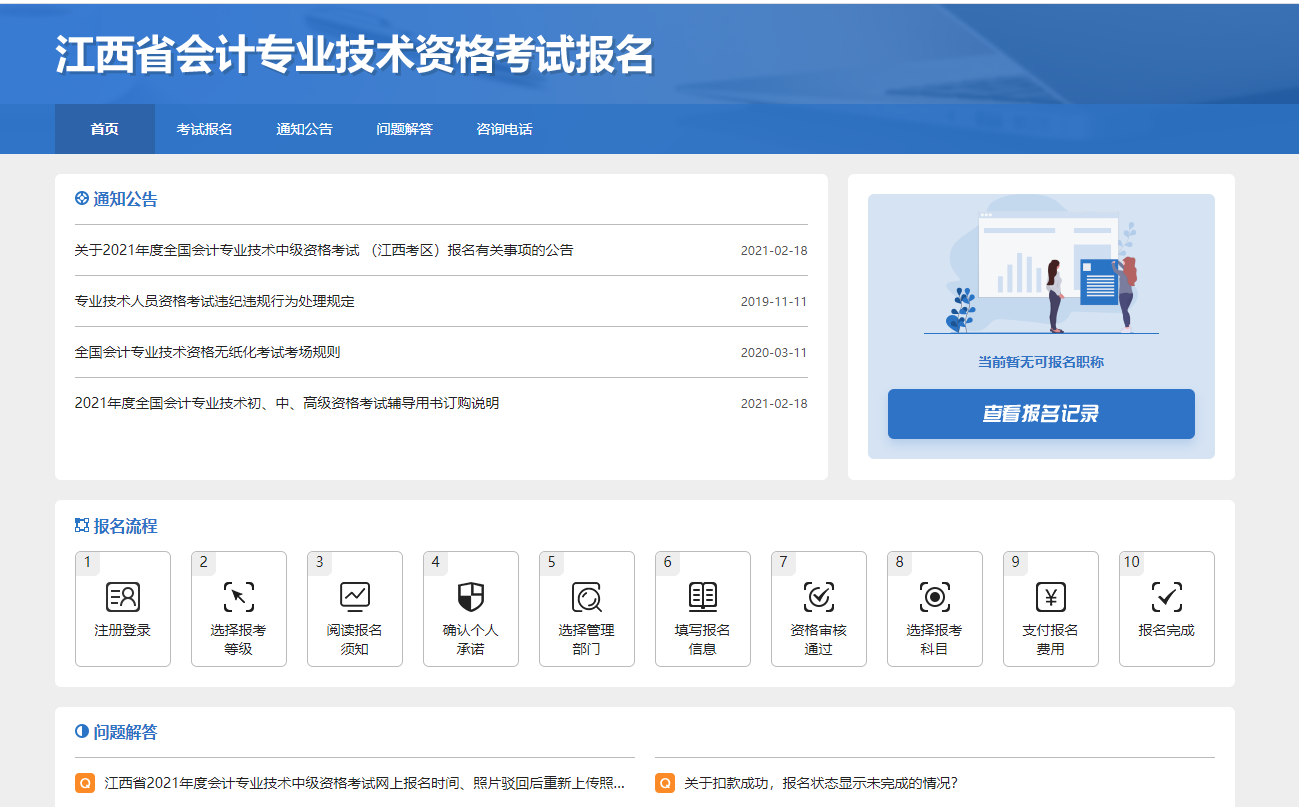Switch to the 咨询电话 tab

tap(504, 128)
